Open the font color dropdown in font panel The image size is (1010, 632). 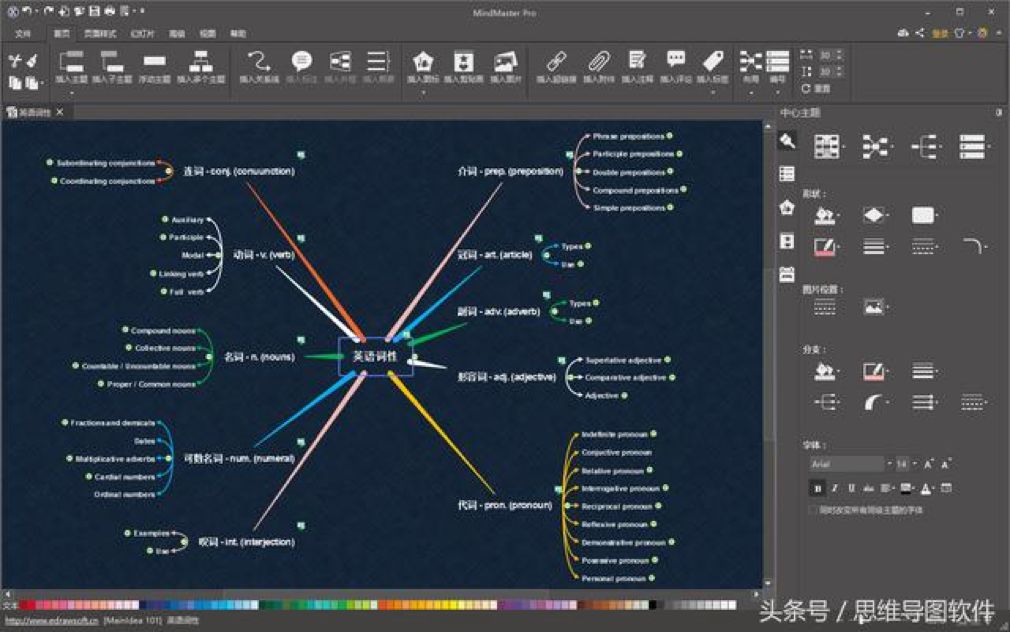click(x=927, y=488)
